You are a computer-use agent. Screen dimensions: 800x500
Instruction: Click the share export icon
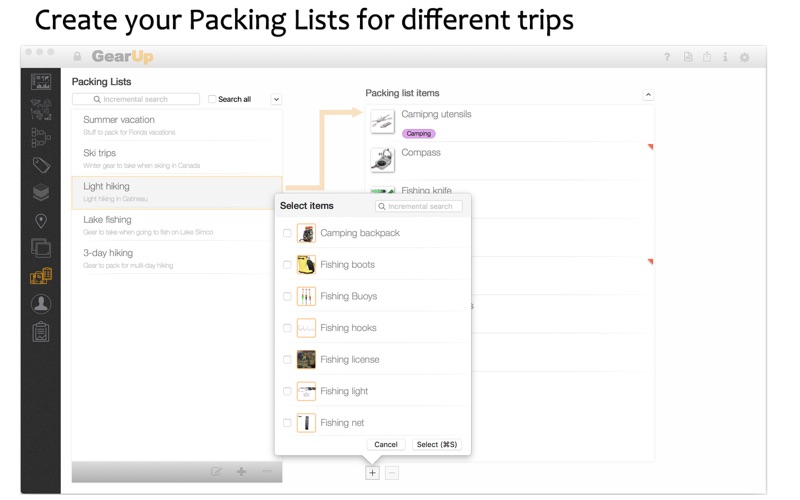[x=707, y=57]
